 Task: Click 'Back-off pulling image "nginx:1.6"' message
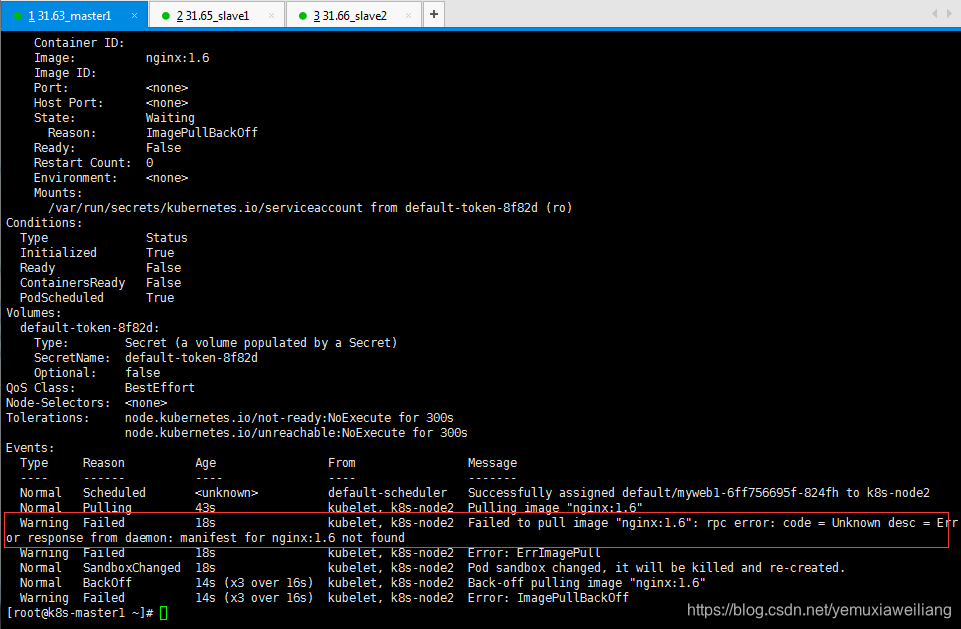point(587,583)
